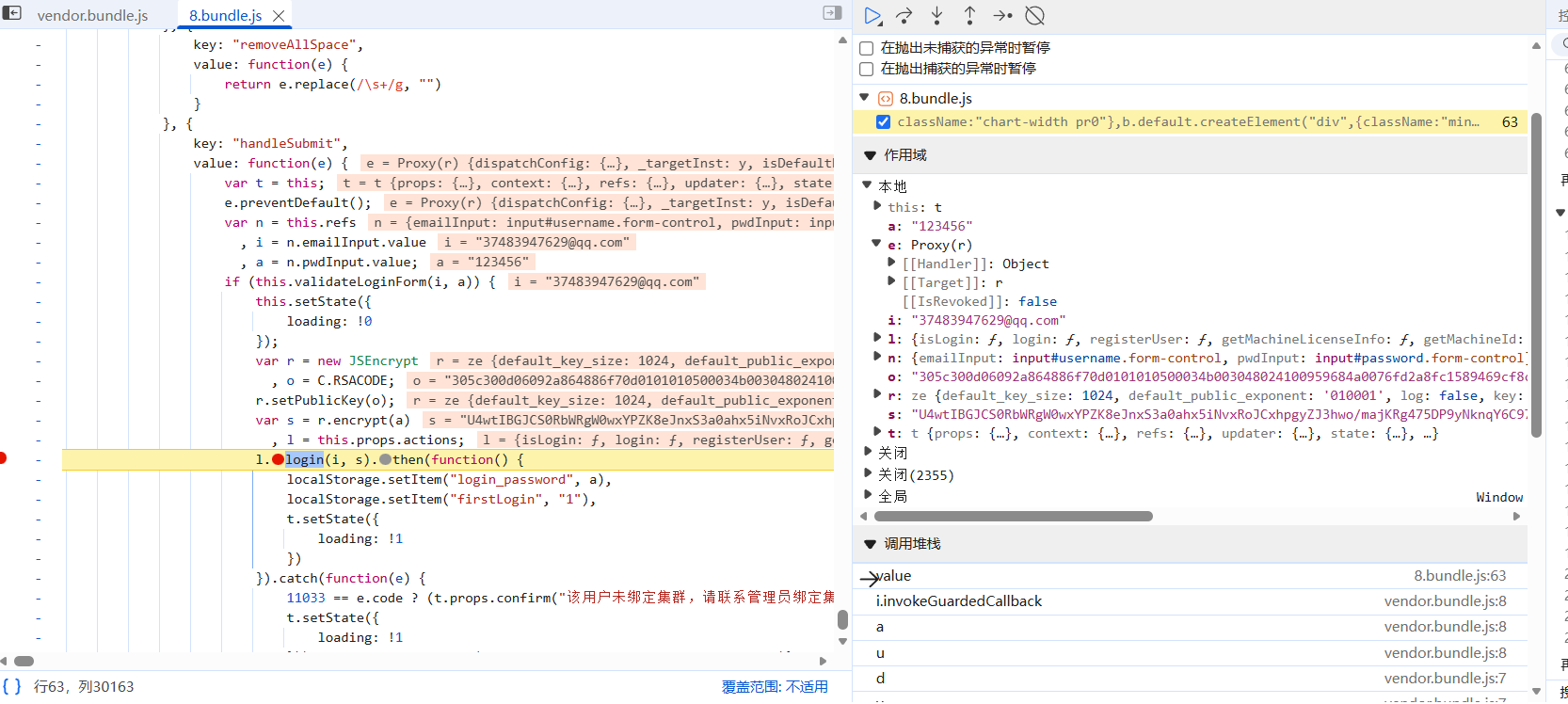Toggle the navigator sidebar icon
1568x704 pixels.
[12, 13]
